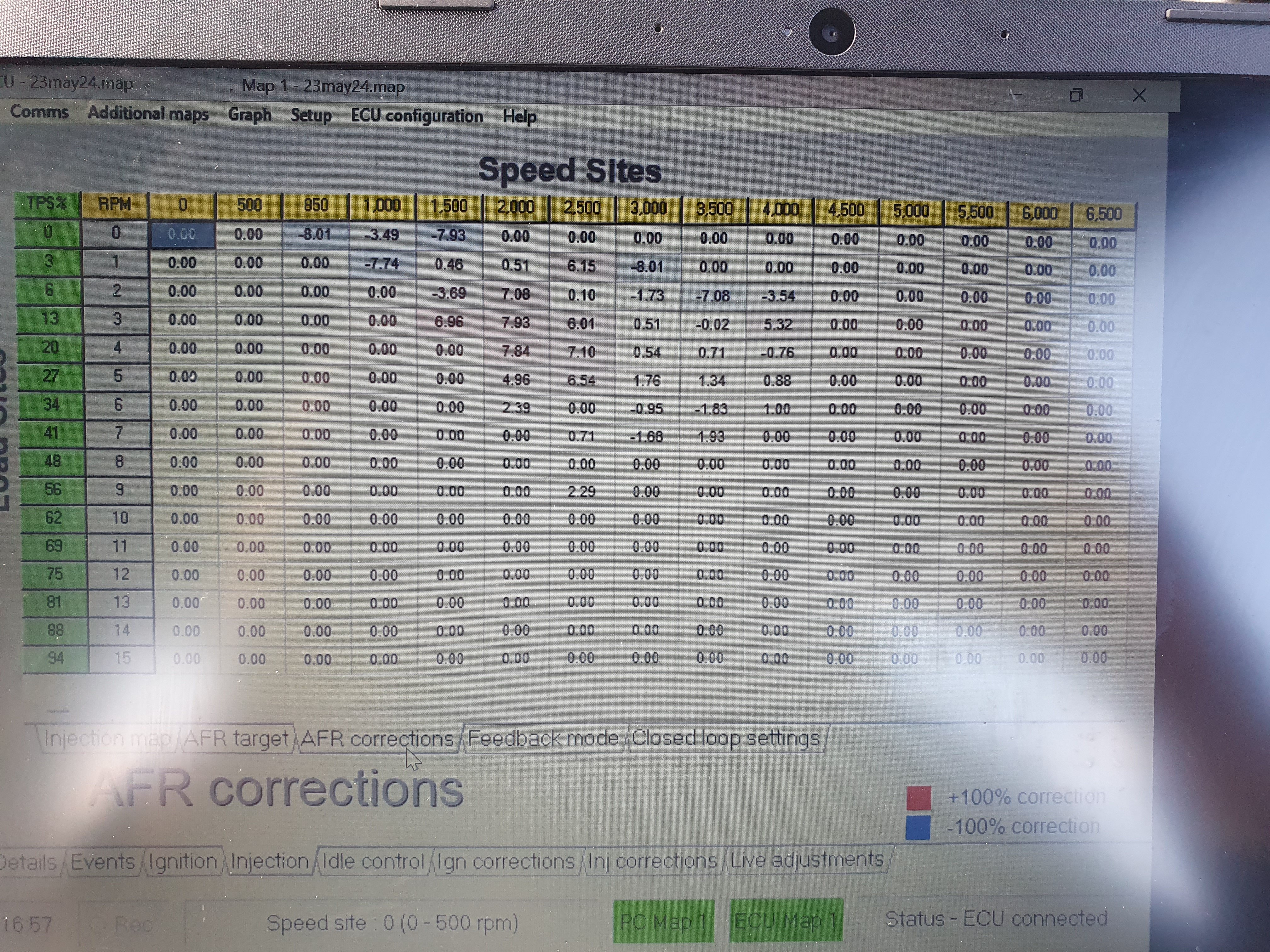The image size is (1270, 952).
Task: Select the -7.08 cell in the 3,500 column
Action: tap(712, 296)
